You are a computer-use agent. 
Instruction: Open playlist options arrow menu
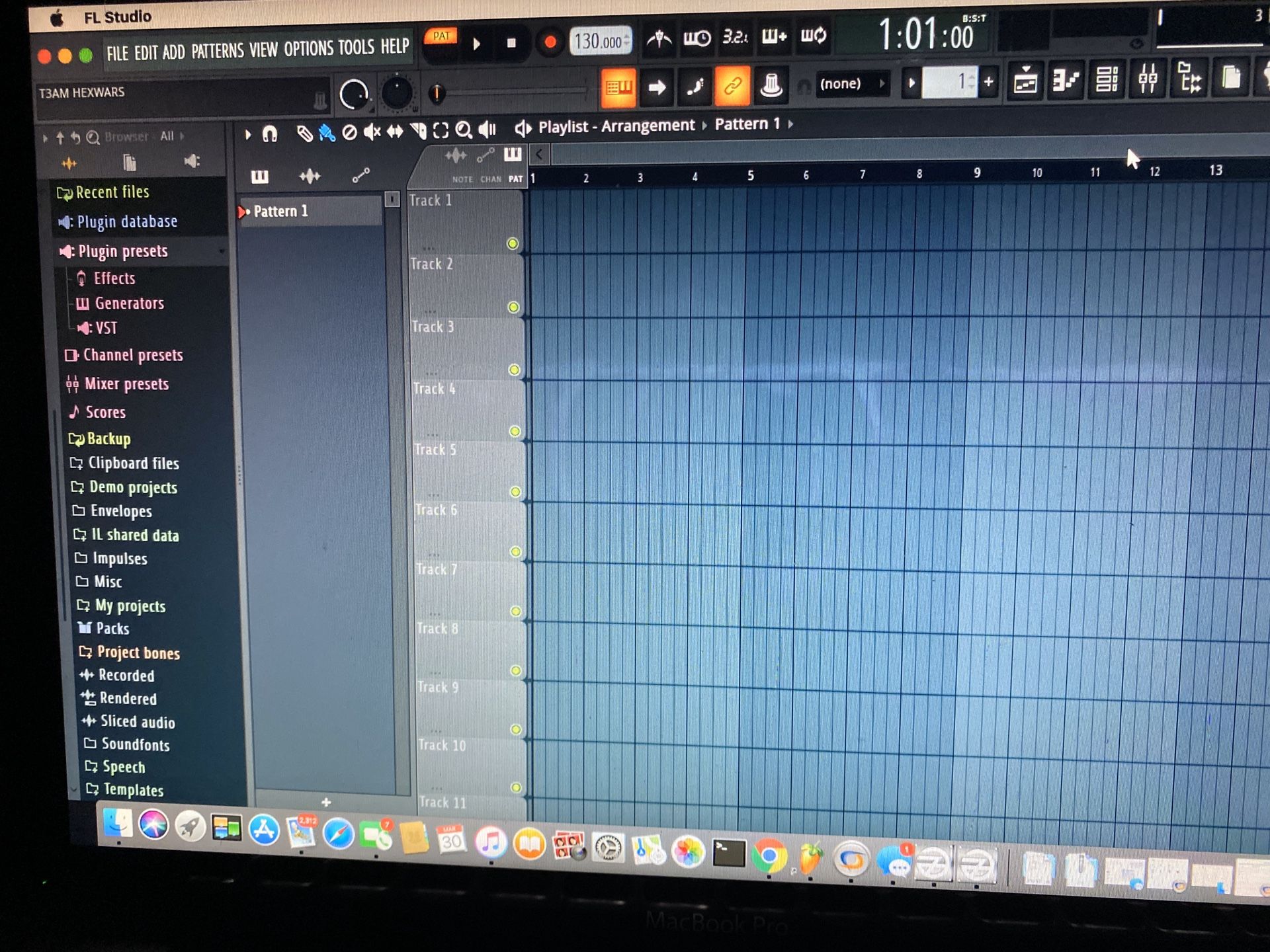pyautogui.click(x=248, y=135)
